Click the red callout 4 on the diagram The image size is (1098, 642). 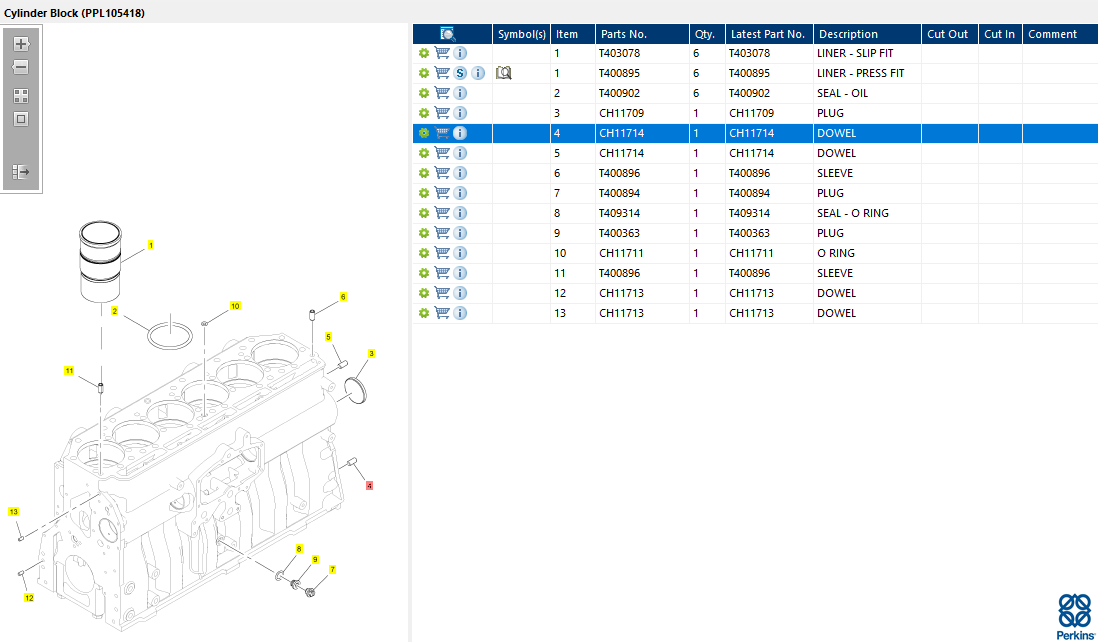point(370,486)
